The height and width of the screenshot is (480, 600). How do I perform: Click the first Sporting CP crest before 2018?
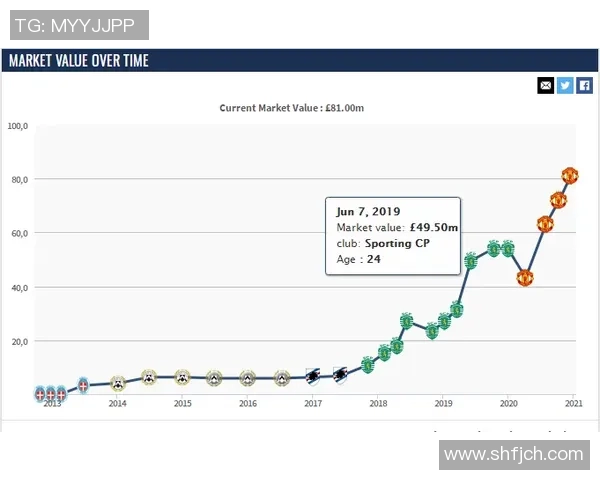pos(369,366)
